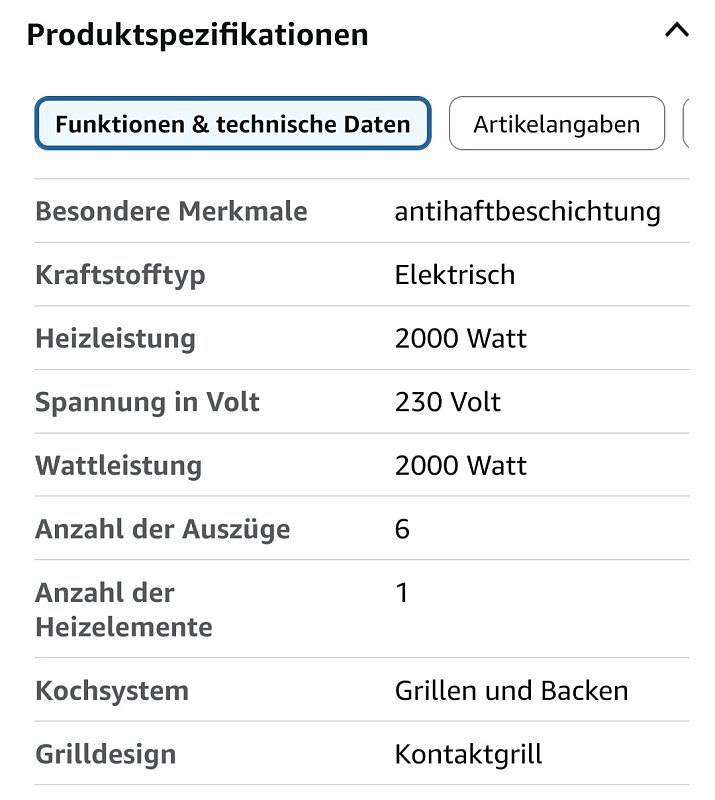Click the Spannung in Volt label
The image size is (715, 800).
click(147, 402)
